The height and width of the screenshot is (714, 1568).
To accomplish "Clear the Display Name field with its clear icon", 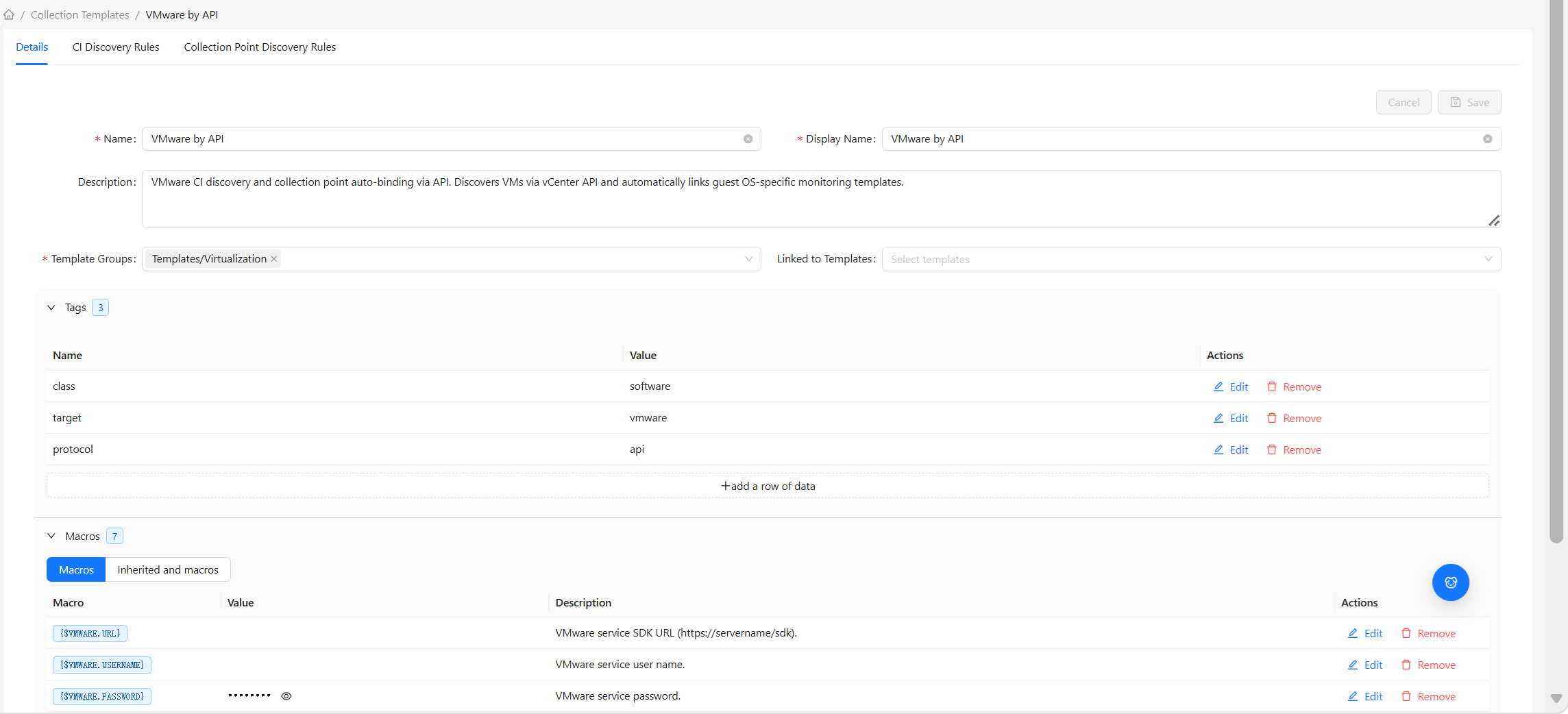I will pyautogui.click(x=1488, y=139).
